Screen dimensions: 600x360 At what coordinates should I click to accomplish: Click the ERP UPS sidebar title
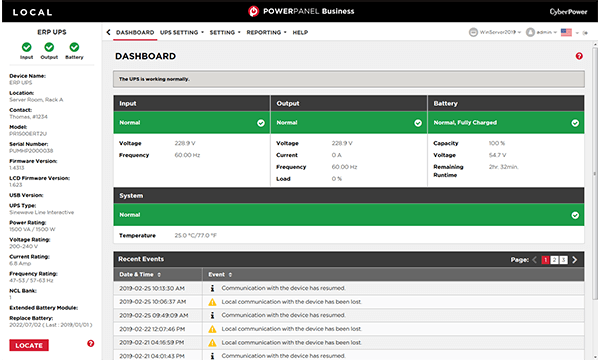point(52,32)
